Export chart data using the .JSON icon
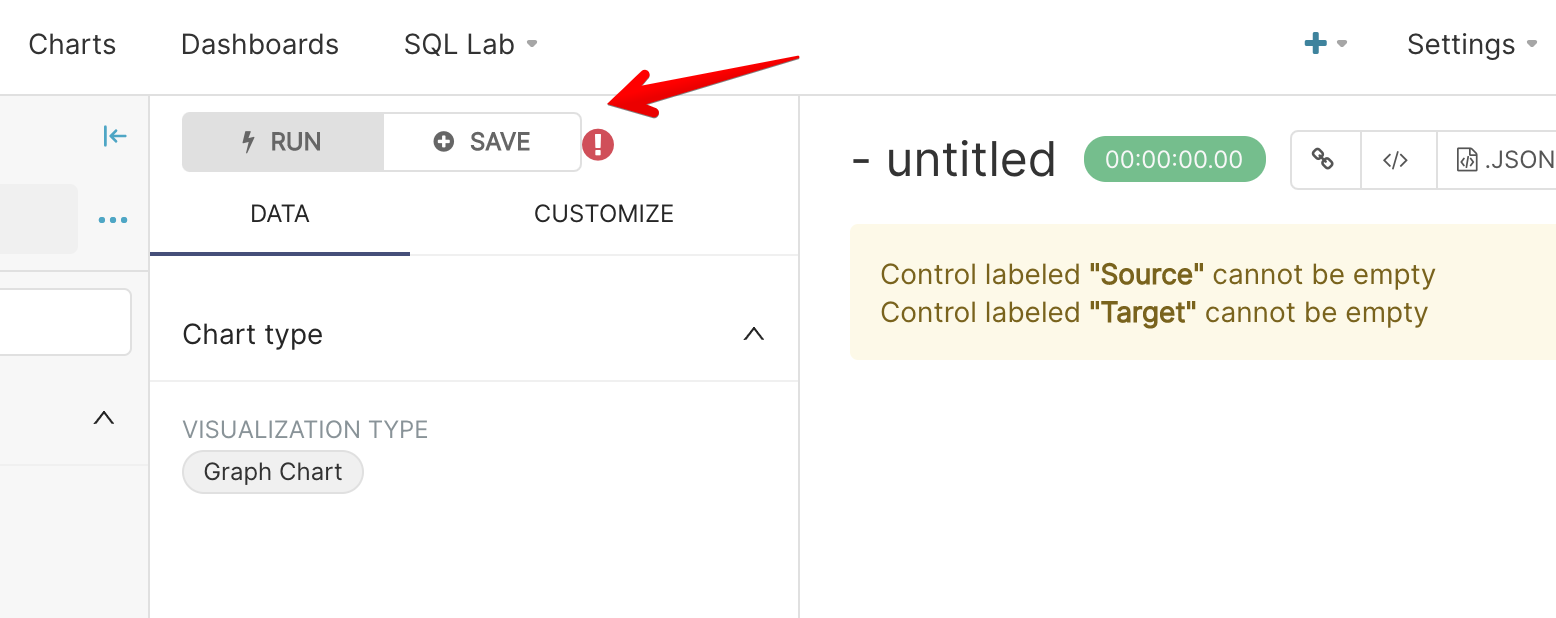The width and height of the screenshot is (1556, 618). (1502, 160)
